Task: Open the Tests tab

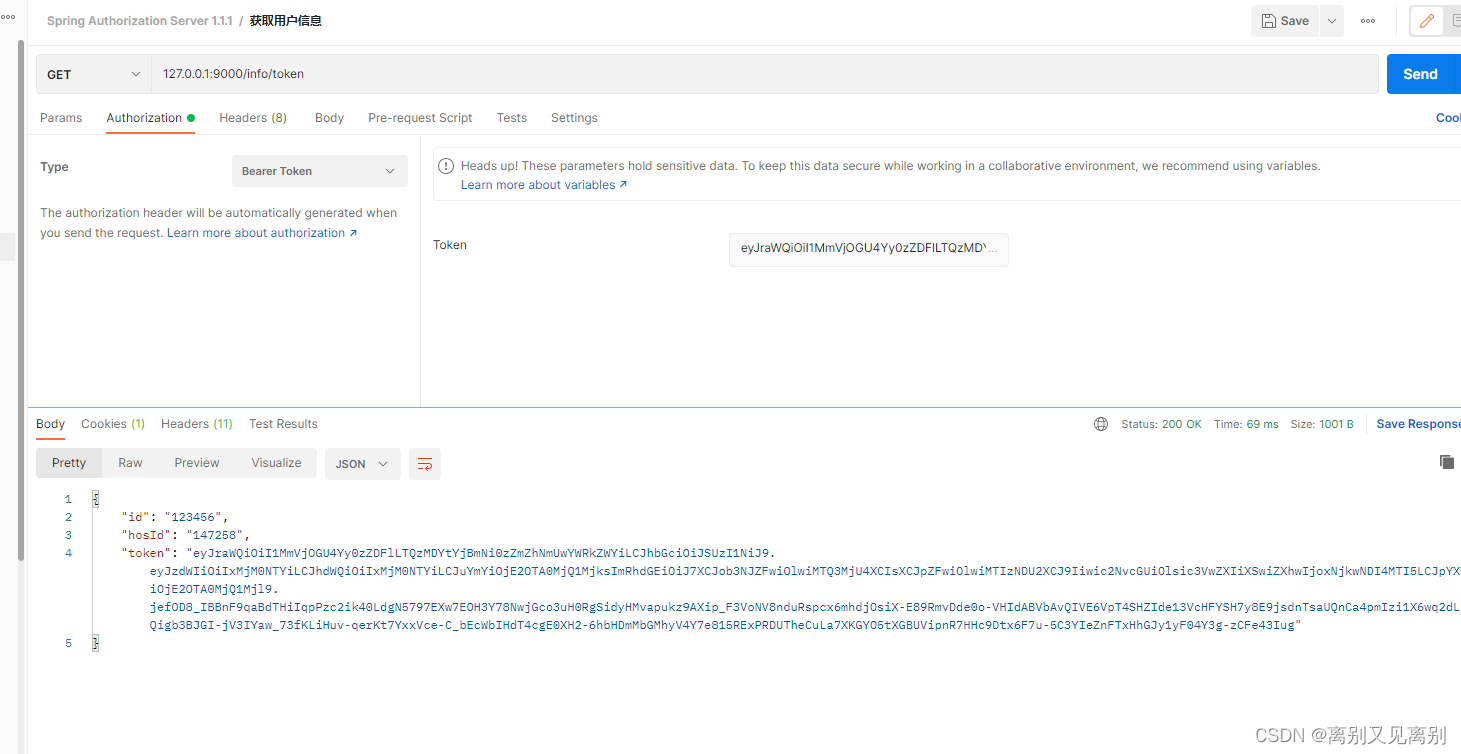Action: click(511, 118)
